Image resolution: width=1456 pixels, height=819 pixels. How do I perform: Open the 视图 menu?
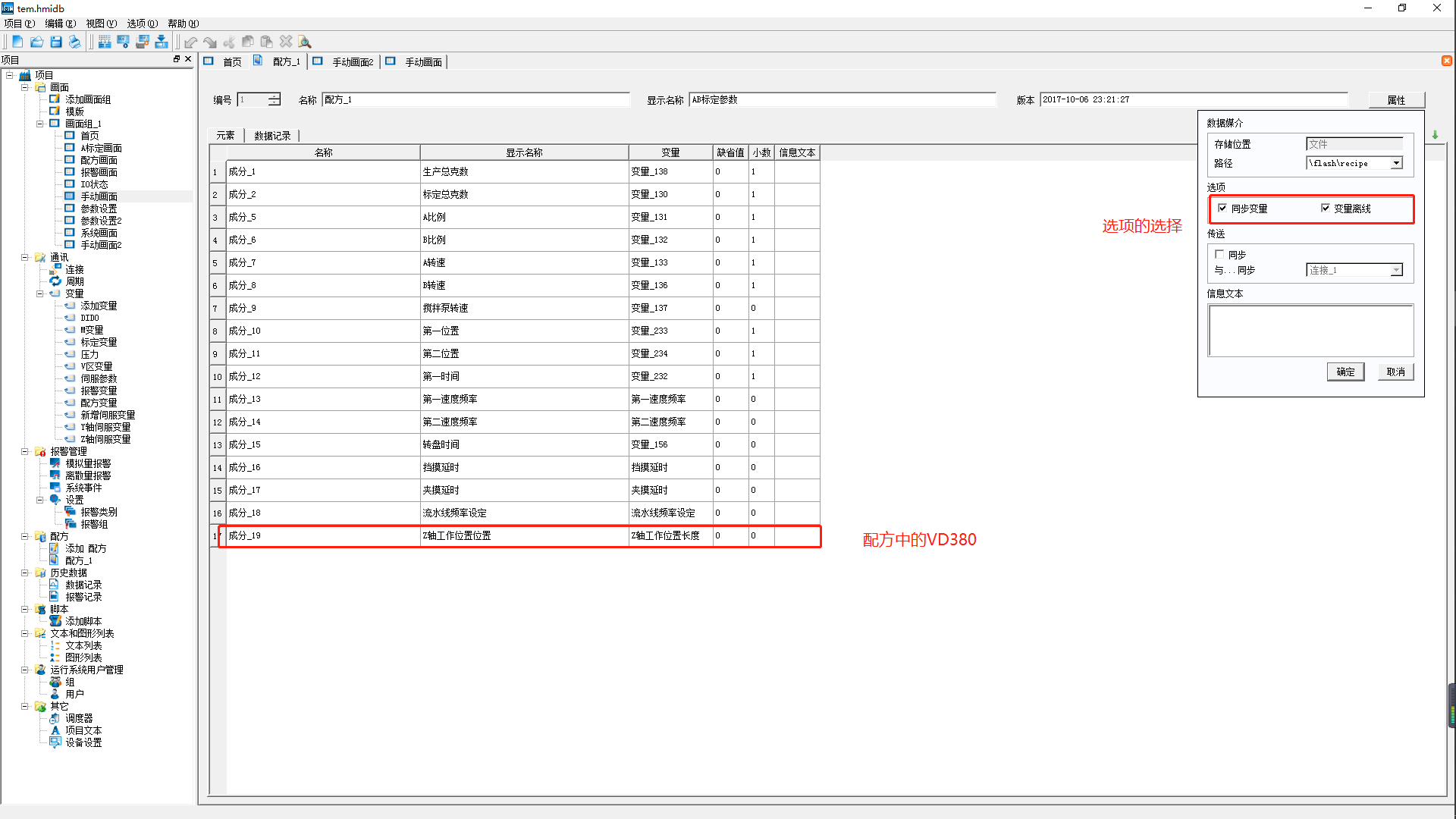tap(102, 24)
